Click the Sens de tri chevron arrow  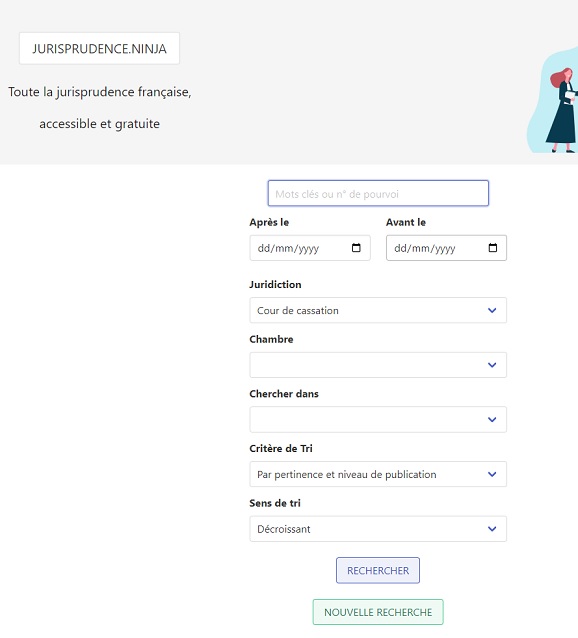pyautogui.click(x=492, y=529)
